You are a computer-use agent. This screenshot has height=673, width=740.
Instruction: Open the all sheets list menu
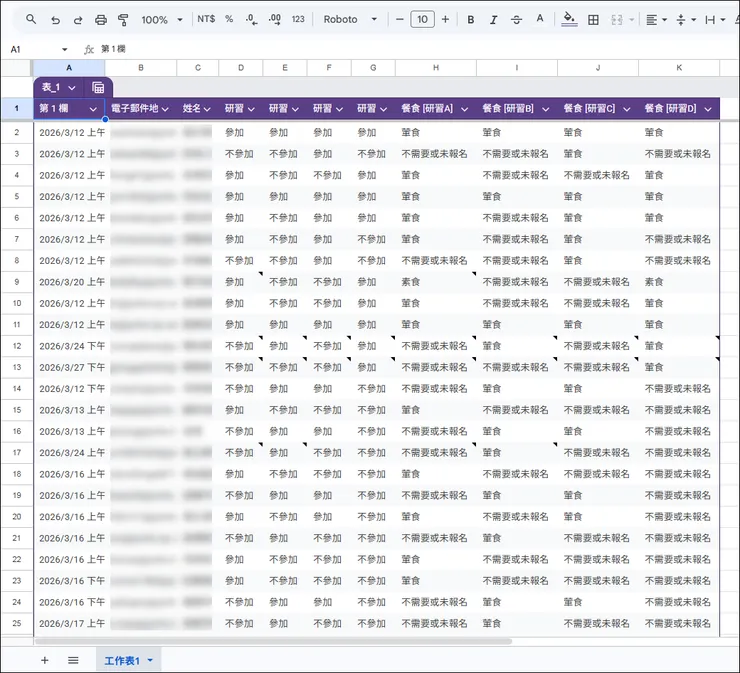coord(73,660)
